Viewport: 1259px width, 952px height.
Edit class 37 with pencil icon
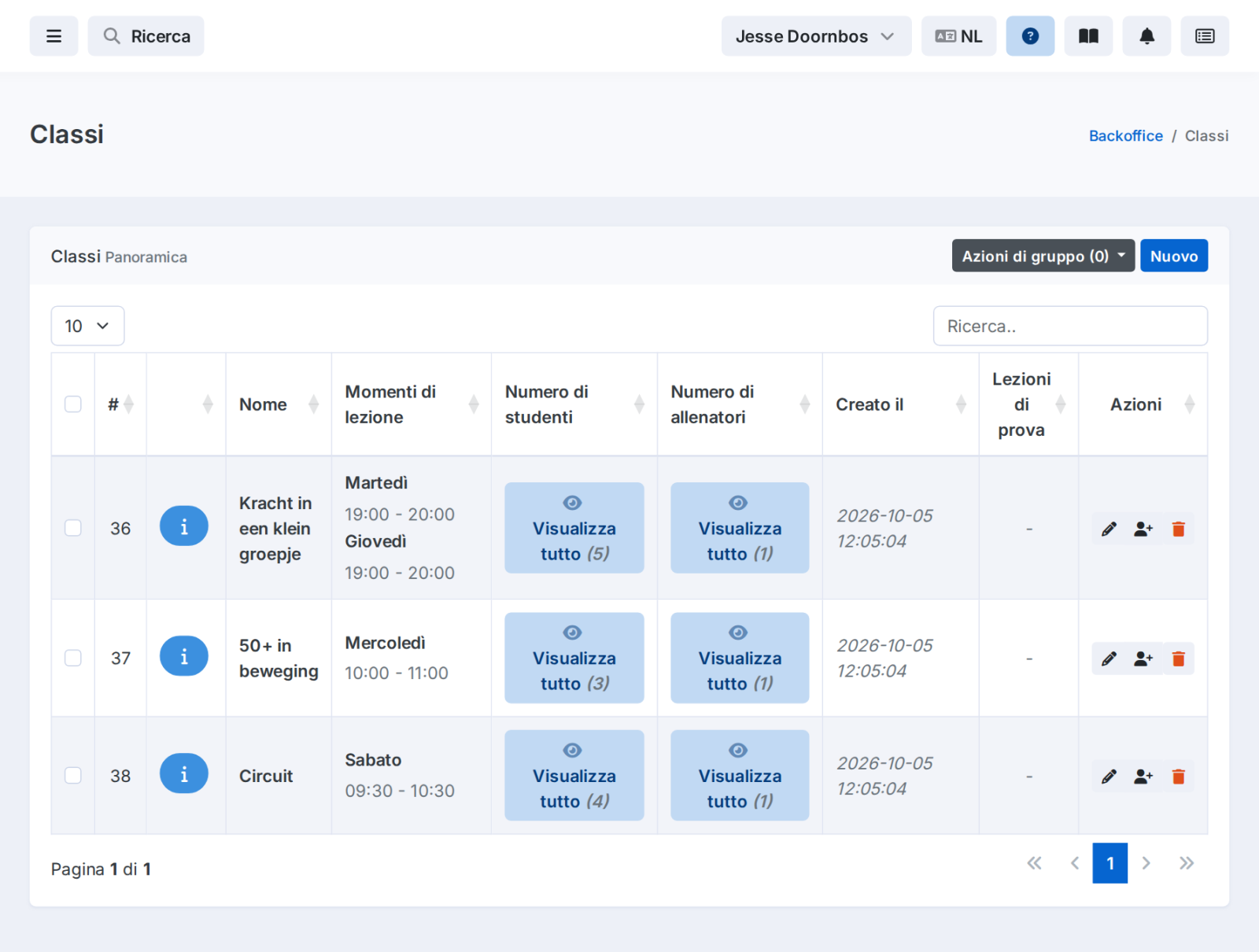pyautogui.click(x=1109, y=659)
